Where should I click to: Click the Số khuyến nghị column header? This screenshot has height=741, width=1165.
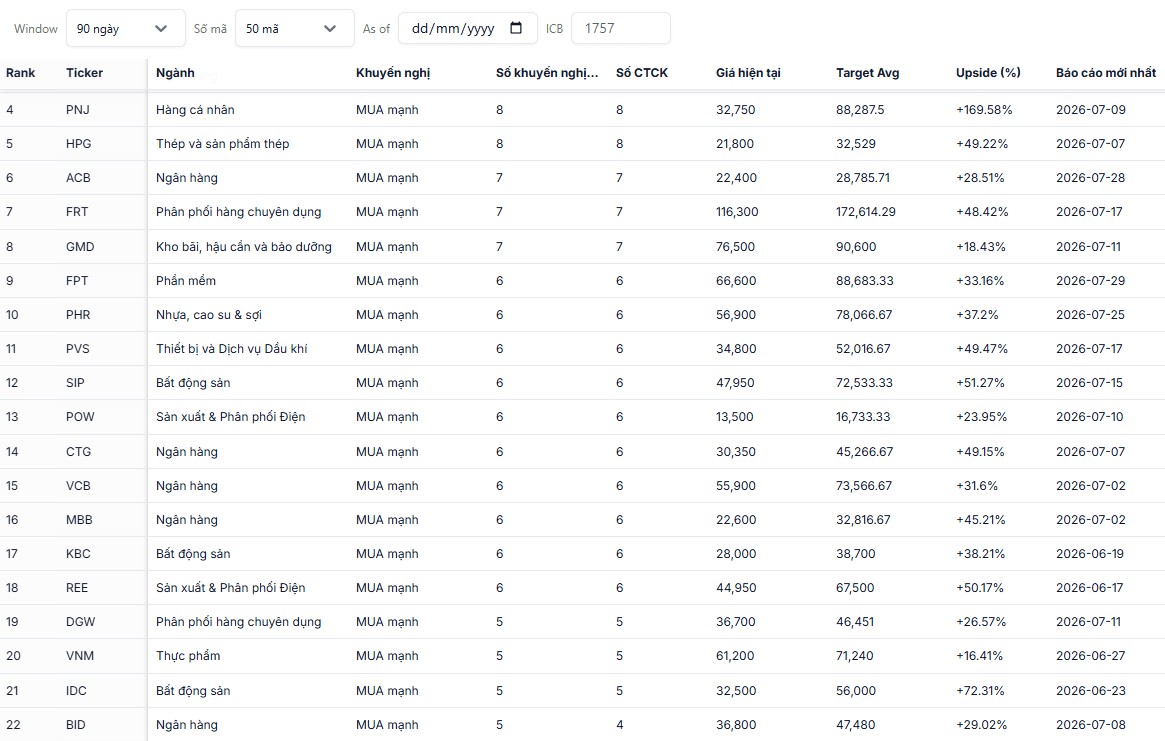[547, 73]
